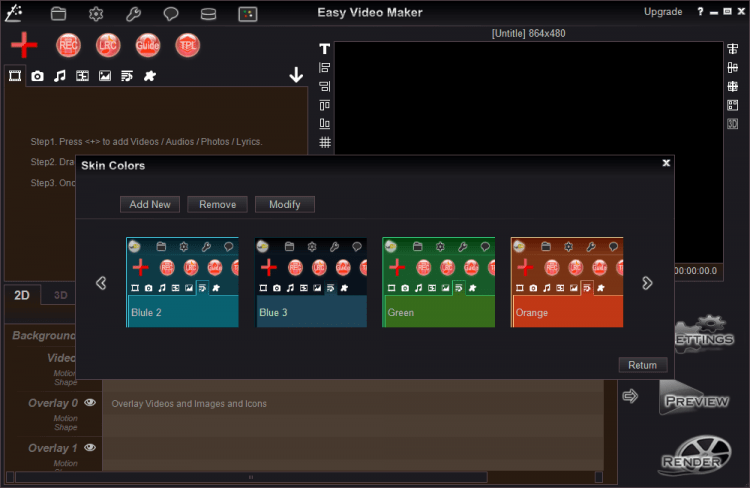The image size is (750, 488).
Task: Open the music audio tab
Action: click(x=60, y=76)
